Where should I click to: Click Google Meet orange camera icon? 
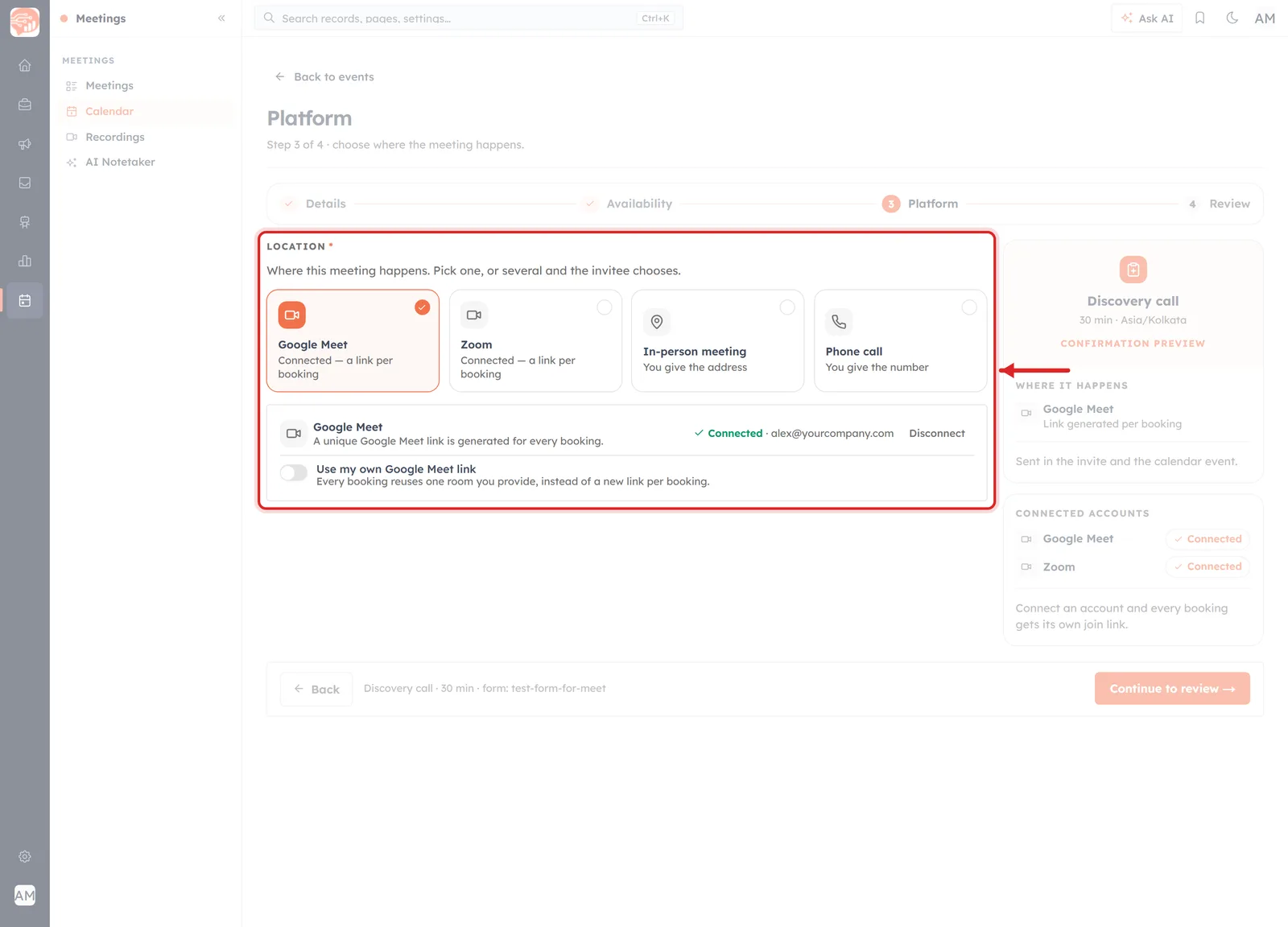[292, 315]
